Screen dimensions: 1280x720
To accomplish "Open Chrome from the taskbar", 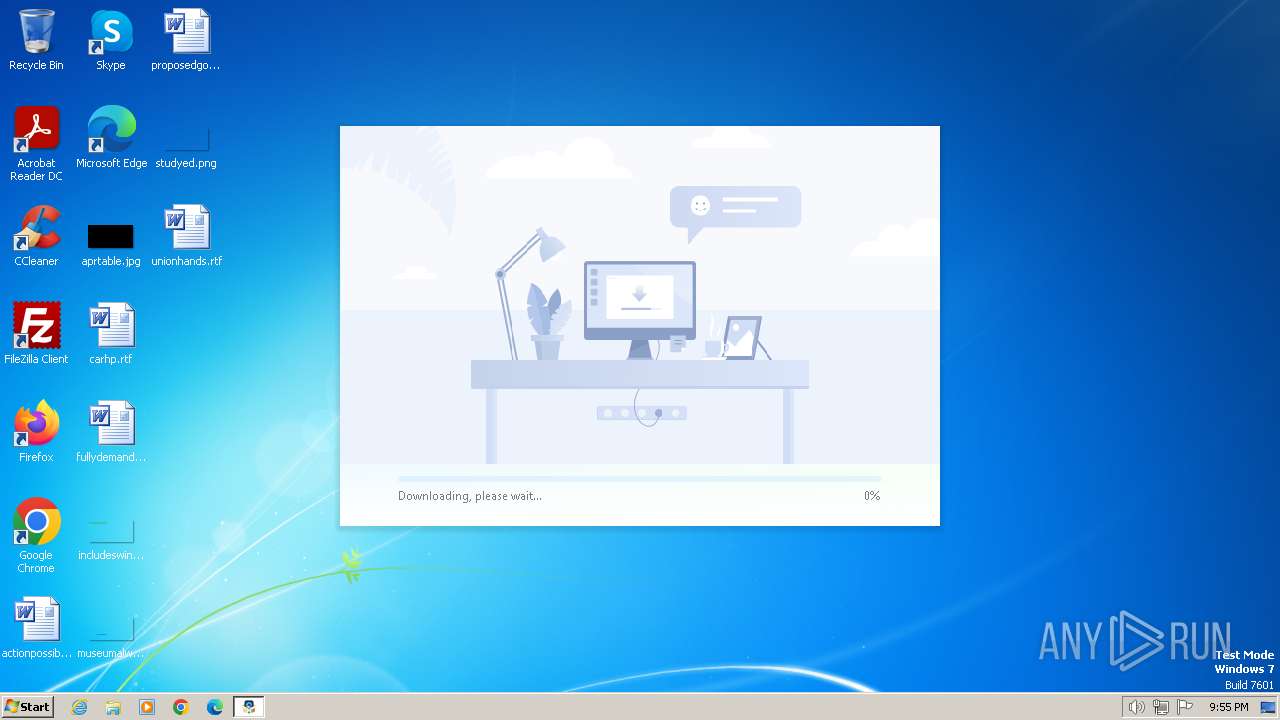I will [181, 707].
